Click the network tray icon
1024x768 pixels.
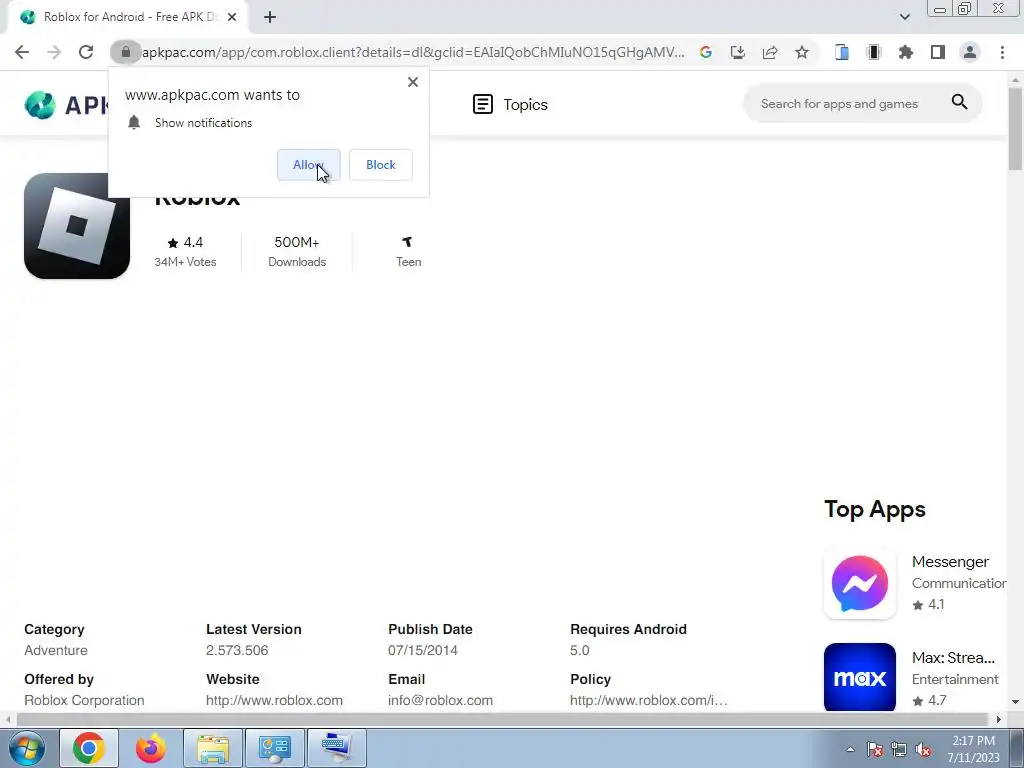coord(899,749)
